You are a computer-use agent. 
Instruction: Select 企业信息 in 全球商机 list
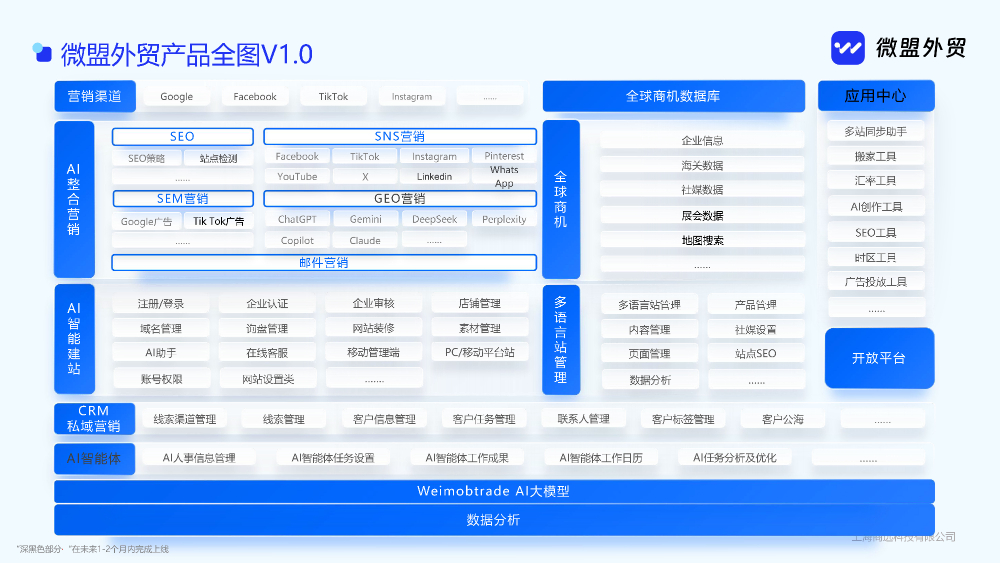coord(702,140)
